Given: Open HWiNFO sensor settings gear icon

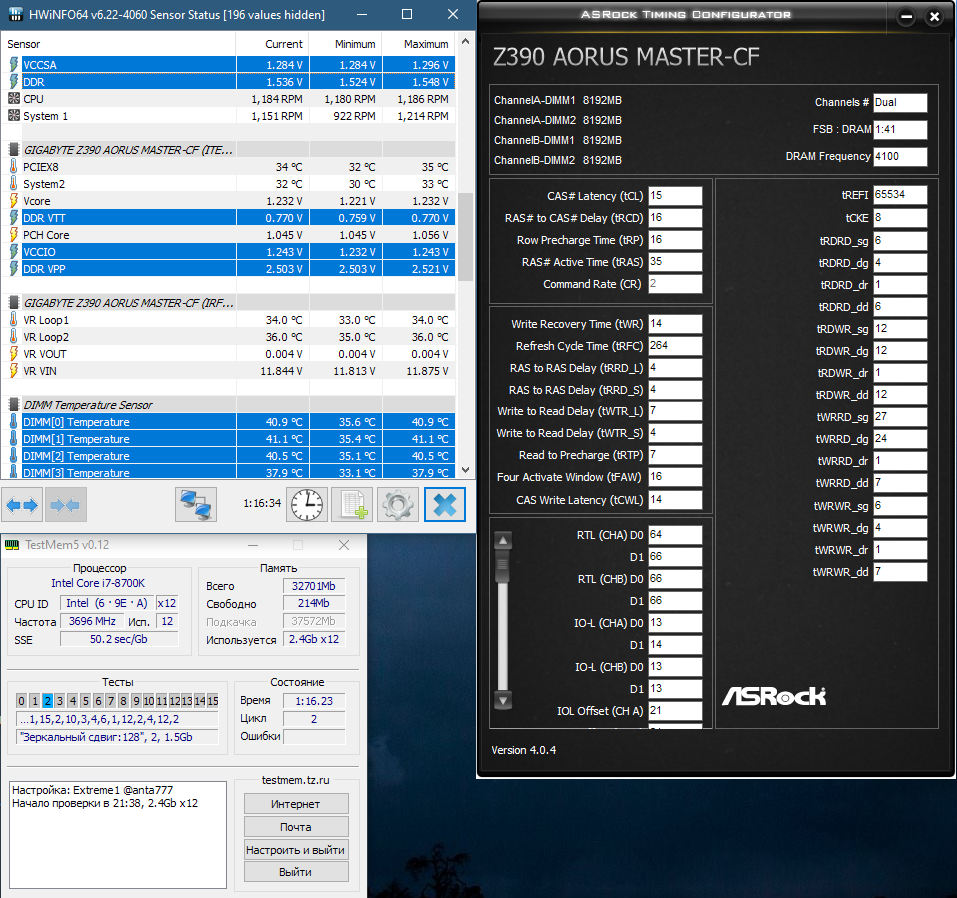Looking at the screenshot, I should [398, 505].
